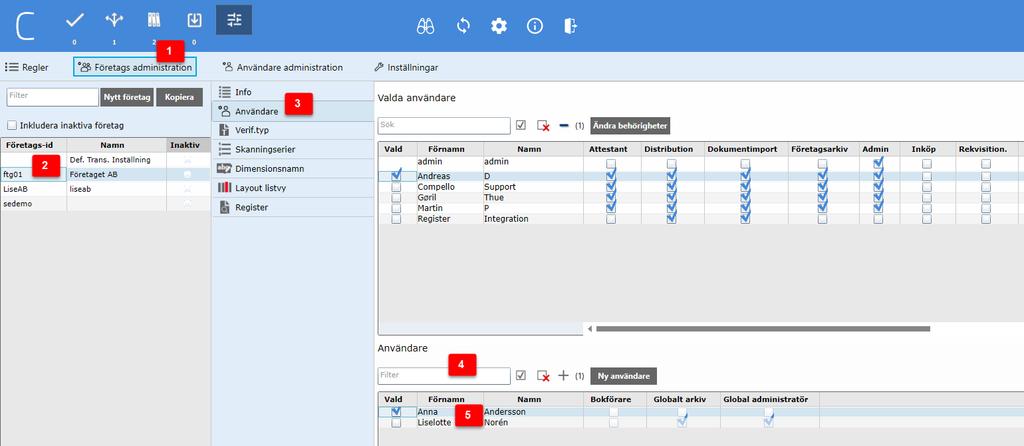Sort by Företags-id column header
Screen dimensions: 1024x446
coord(33,145)
